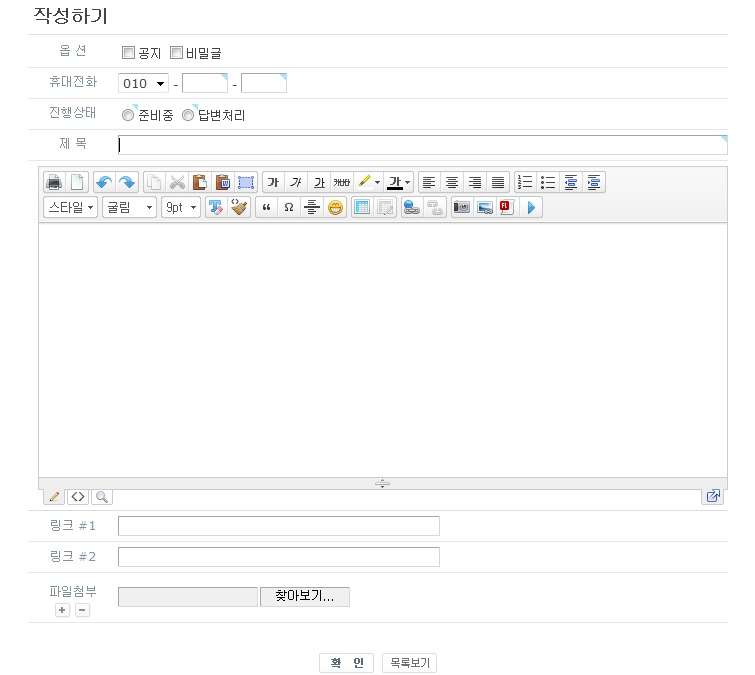
Task: Expand the 스타일 style dropdown
Action: 70,208
